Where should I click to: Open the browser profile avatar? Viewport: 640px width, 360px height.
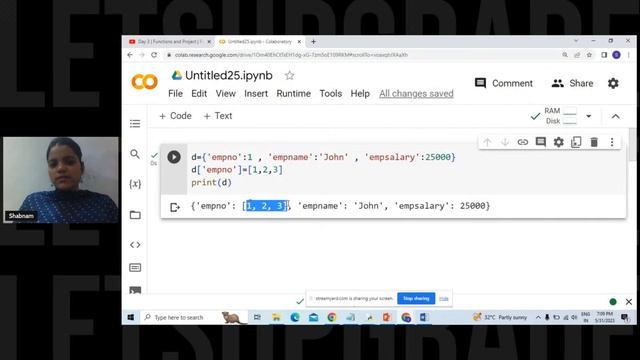click(616, 55)
